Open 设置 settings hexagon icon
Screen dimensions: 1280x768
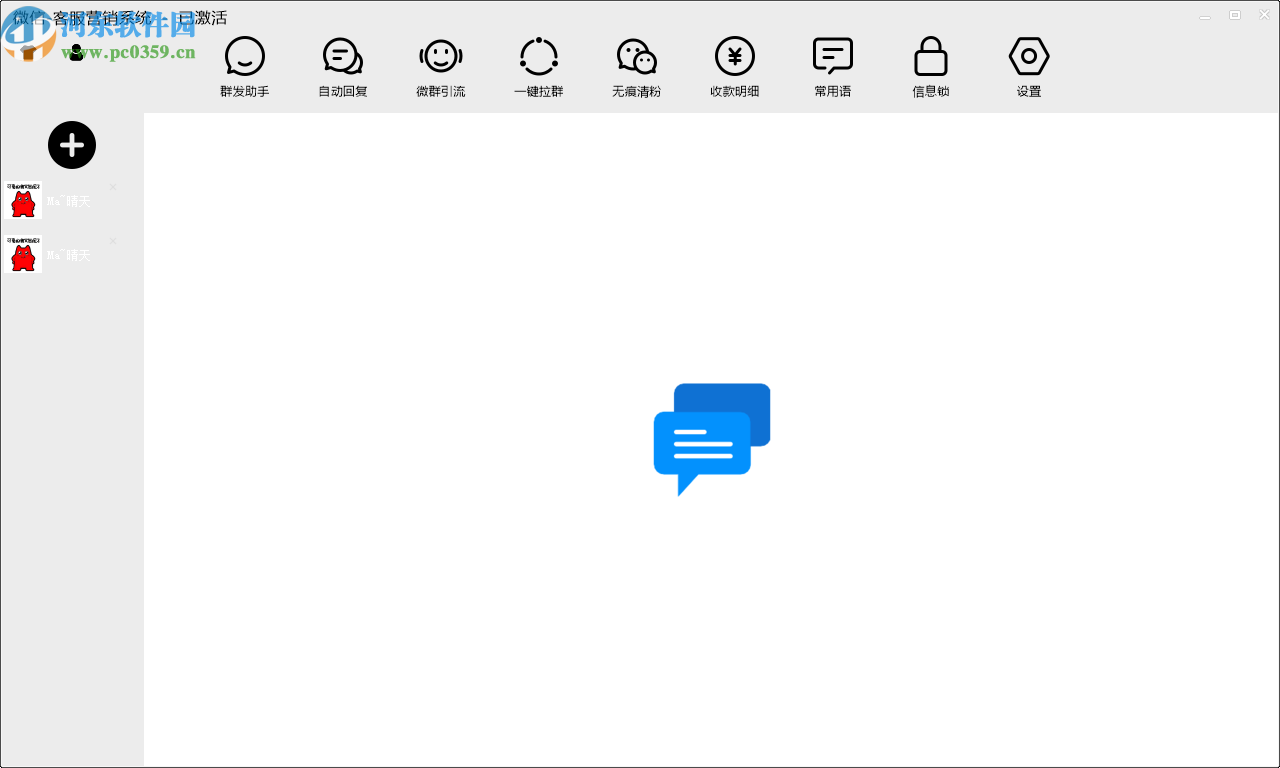coord(1028,58)
